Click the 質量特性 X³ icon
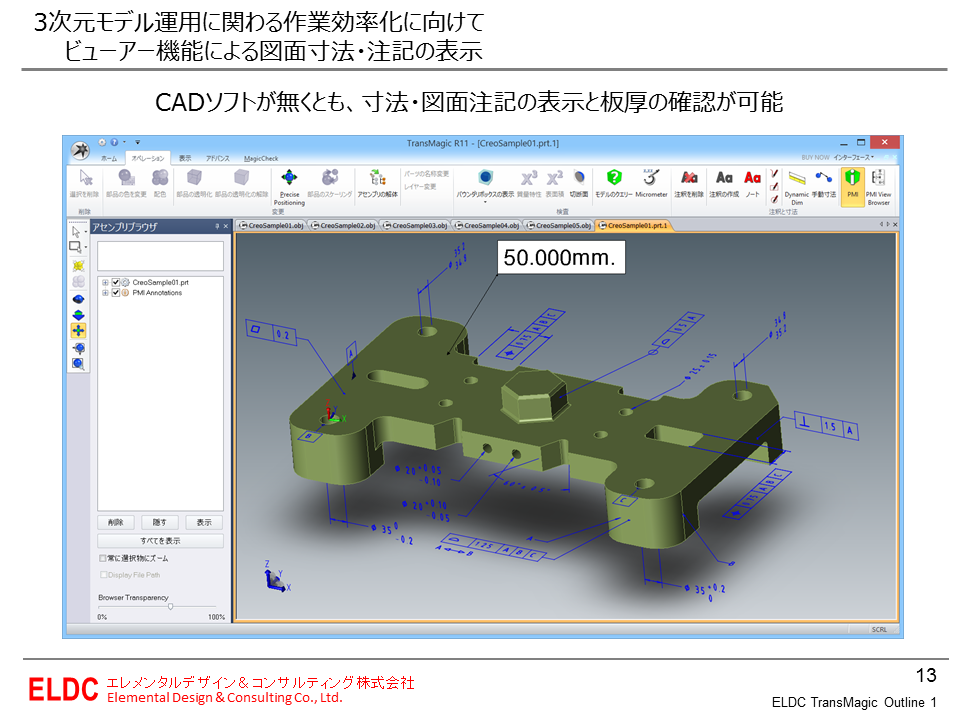This screenshot has height=720, width=960. 529,178
